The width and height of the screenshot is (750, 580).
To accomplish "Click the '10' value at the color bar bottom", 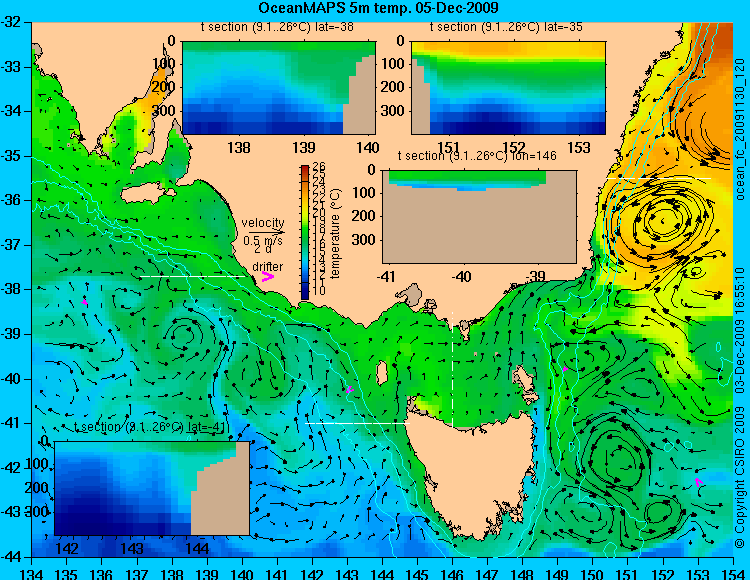I will [x=319, y=290].
